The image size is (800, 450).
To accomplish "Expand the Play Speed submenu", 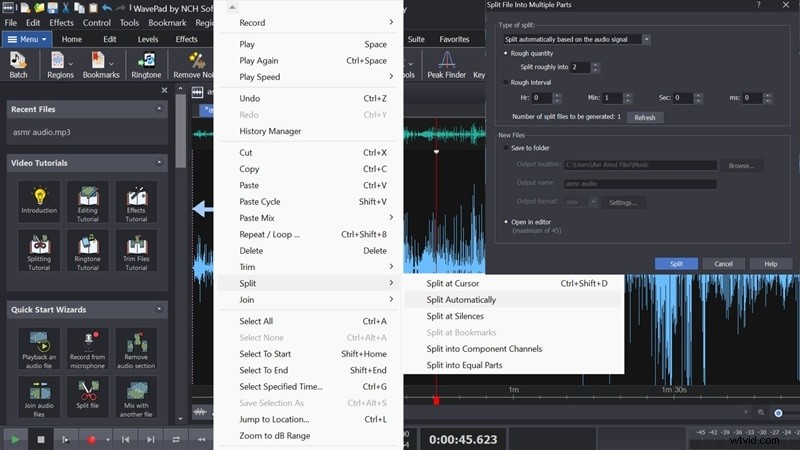I will click(x=309, y=77).
